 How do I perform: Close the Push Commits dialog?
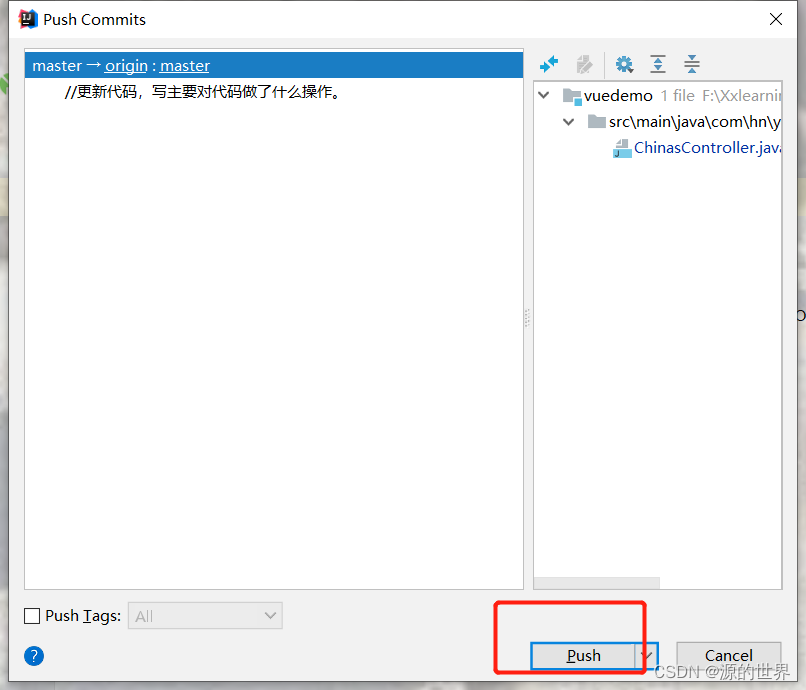point(776,19)
